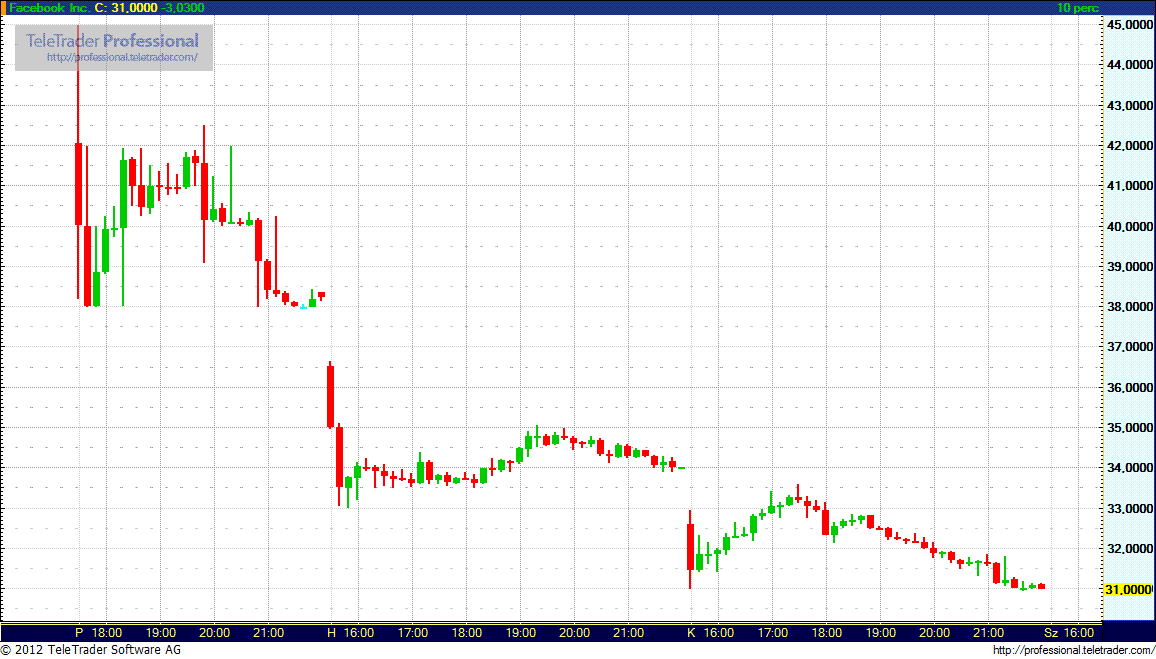Screen dimensions: 1156x659
Task: Click the 36,0000 price axis label
Action: pyautogui.click(x=1129, y=388)
